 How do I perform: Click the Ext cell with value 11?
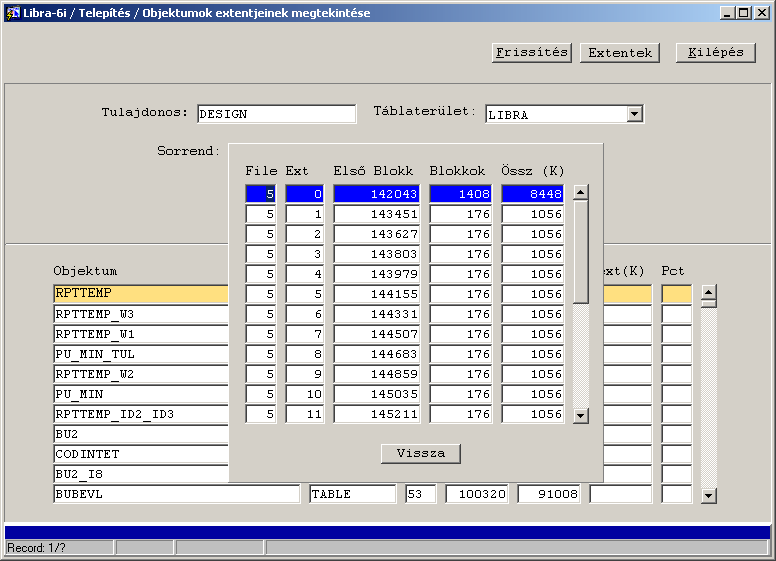(x=305, y=414)
